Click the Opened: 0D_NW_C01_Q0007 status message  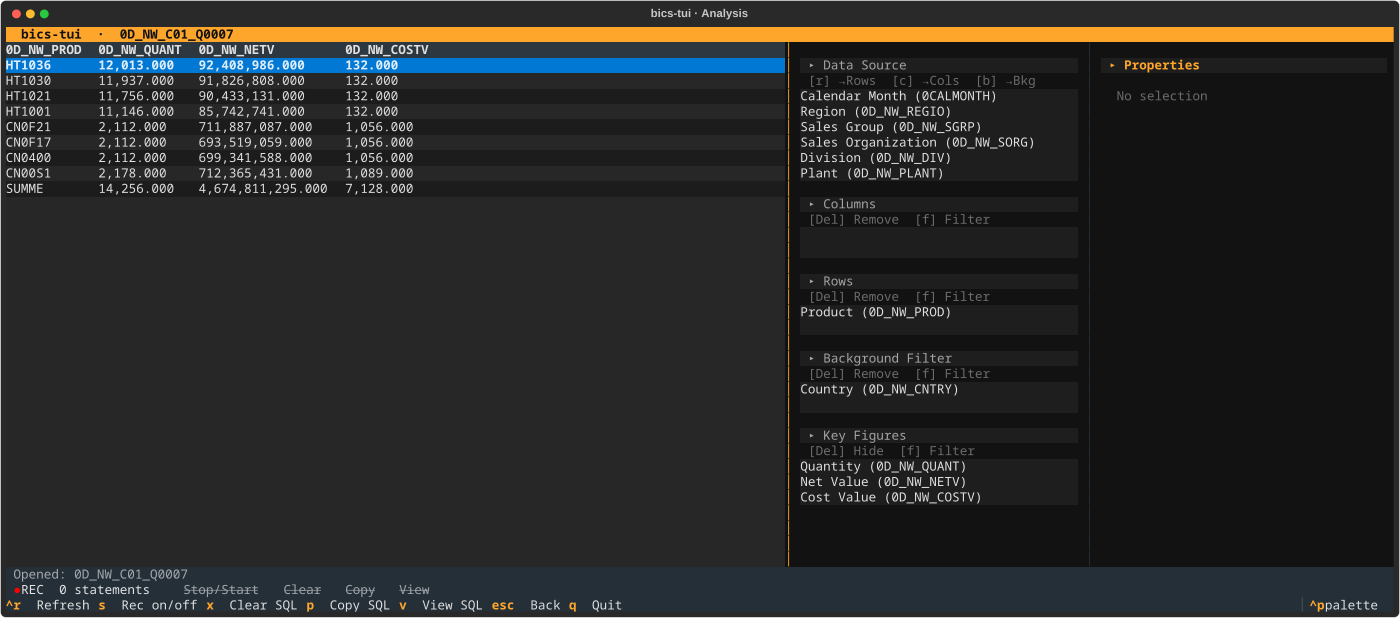[x=100, y=575]
